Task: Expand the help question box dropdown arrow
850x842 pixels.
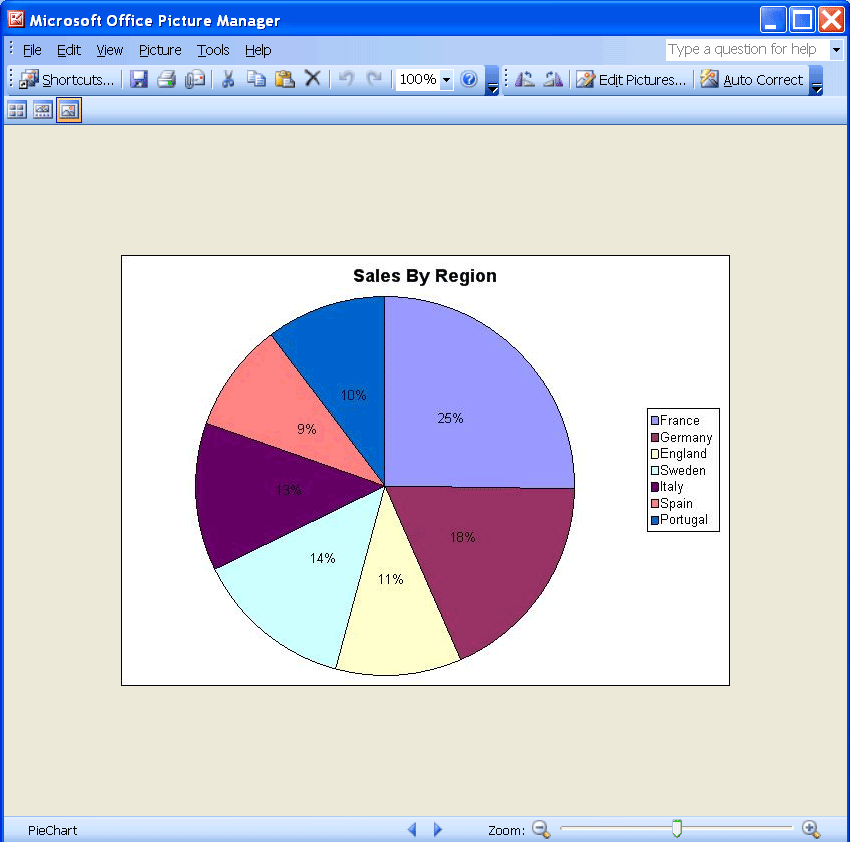Action: [836, 50]
